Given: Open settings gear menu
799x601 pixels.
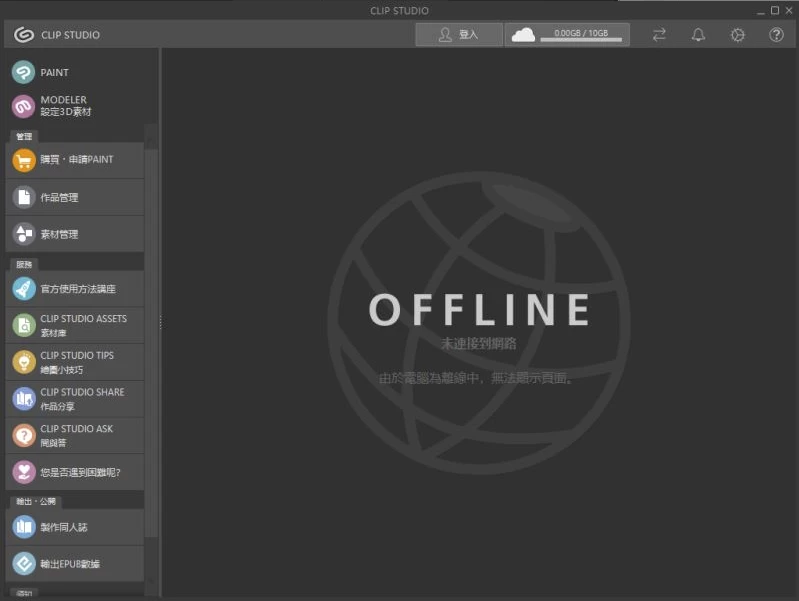Looking at the screenshot, I should click(738, 35).
